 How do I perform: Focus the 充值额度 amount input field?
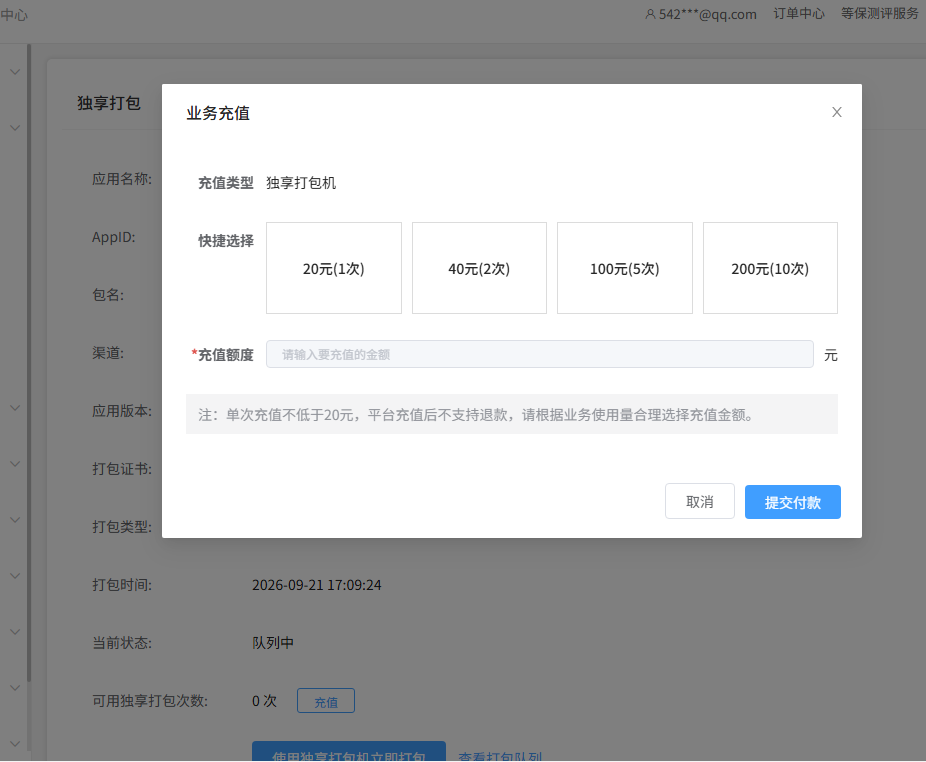pyautogui.click(x=540, y=354)
